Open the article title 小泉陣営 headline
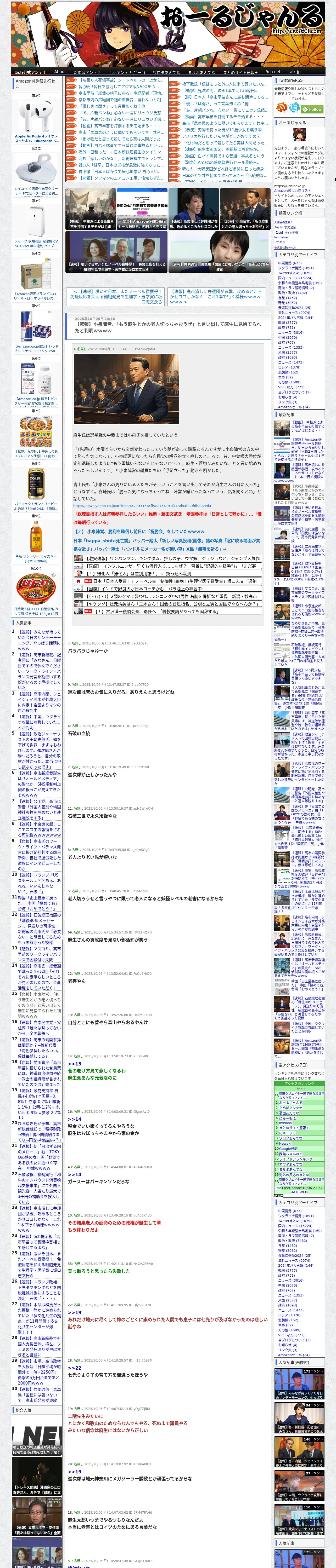 coord(168,327)
